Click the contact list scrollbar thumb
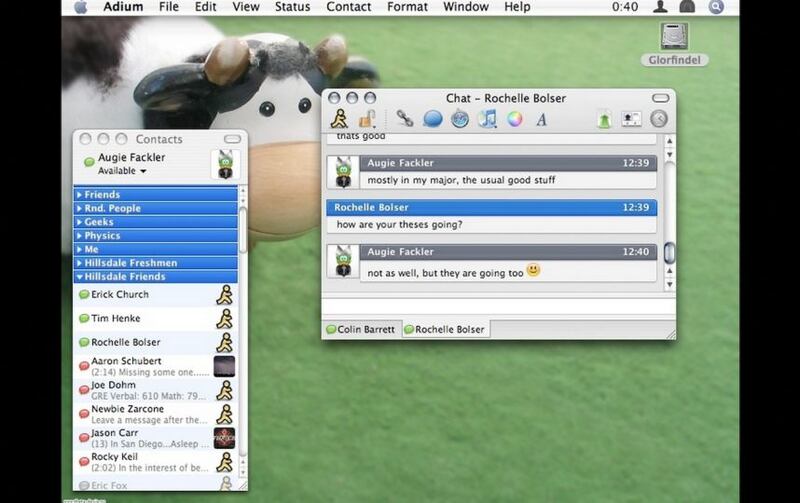 (243, 230)
